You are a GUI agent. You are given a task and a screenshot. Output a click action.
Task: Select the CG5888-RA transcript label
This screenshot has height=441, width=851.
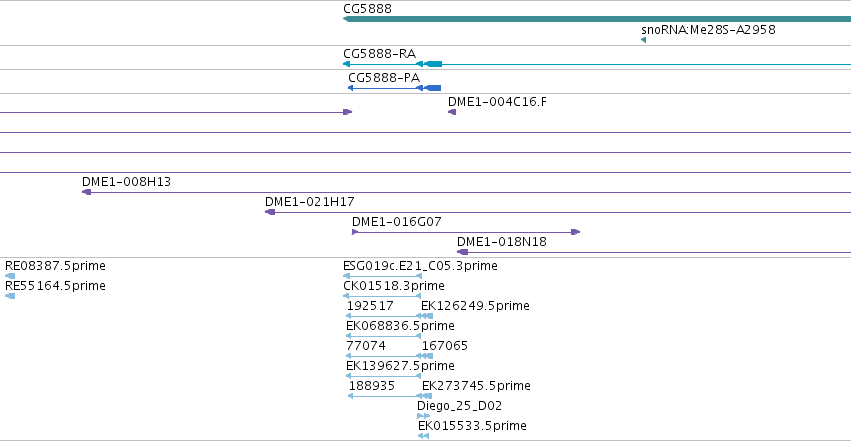[379, 54]
